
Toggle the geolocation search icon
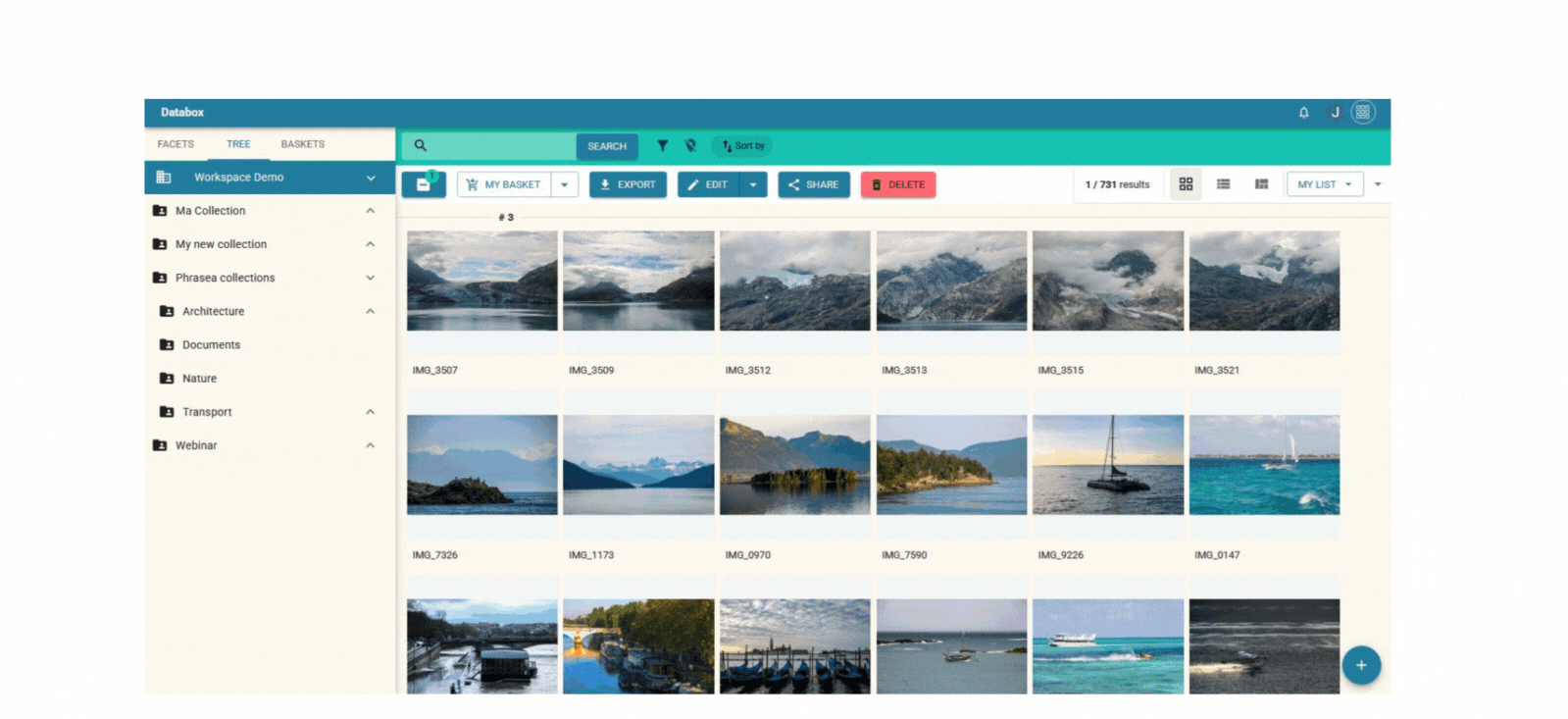(x=690, y=146)
